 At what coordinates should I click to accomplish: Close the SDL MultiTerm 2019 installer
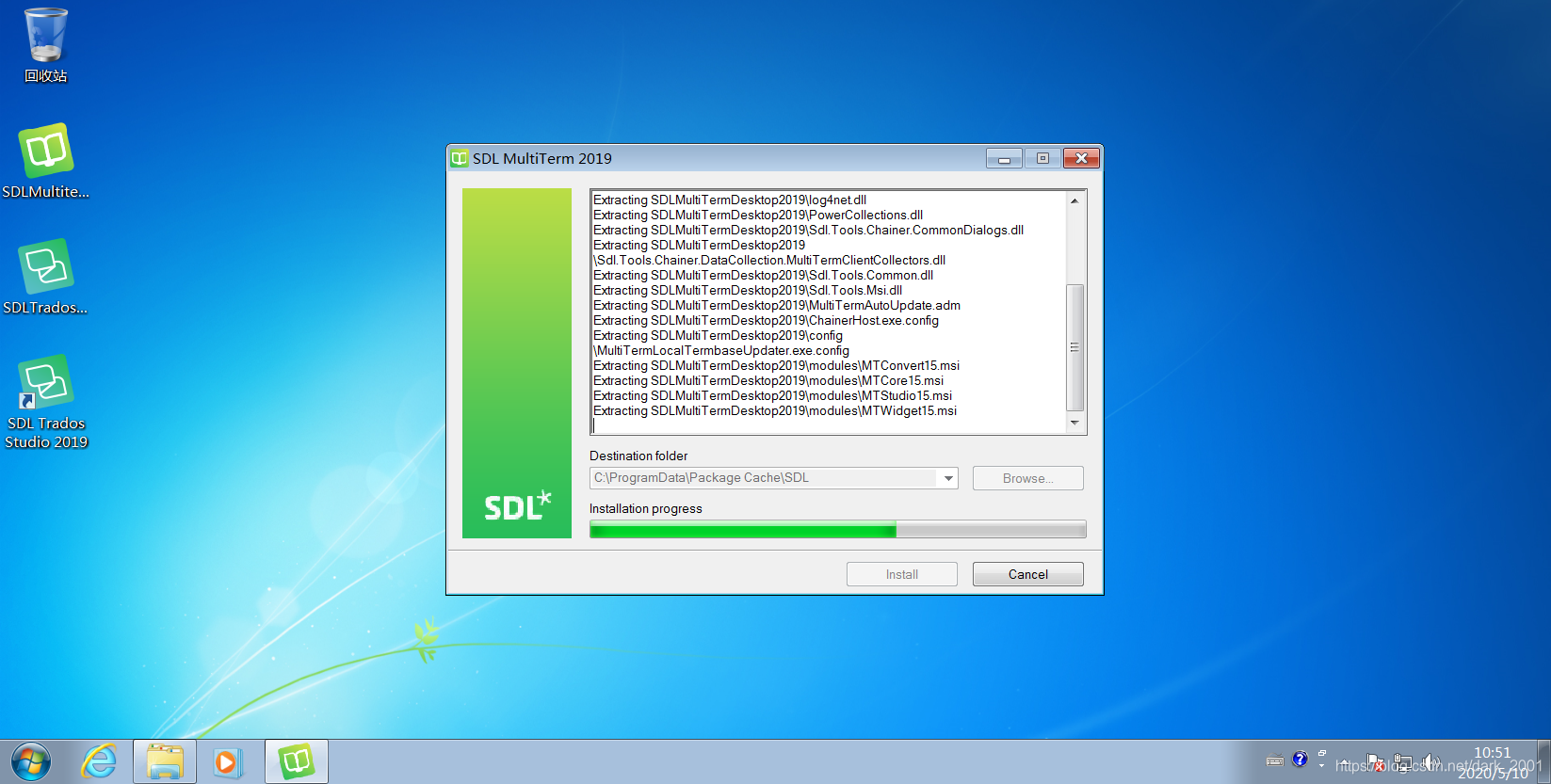tap(1081, 158)
